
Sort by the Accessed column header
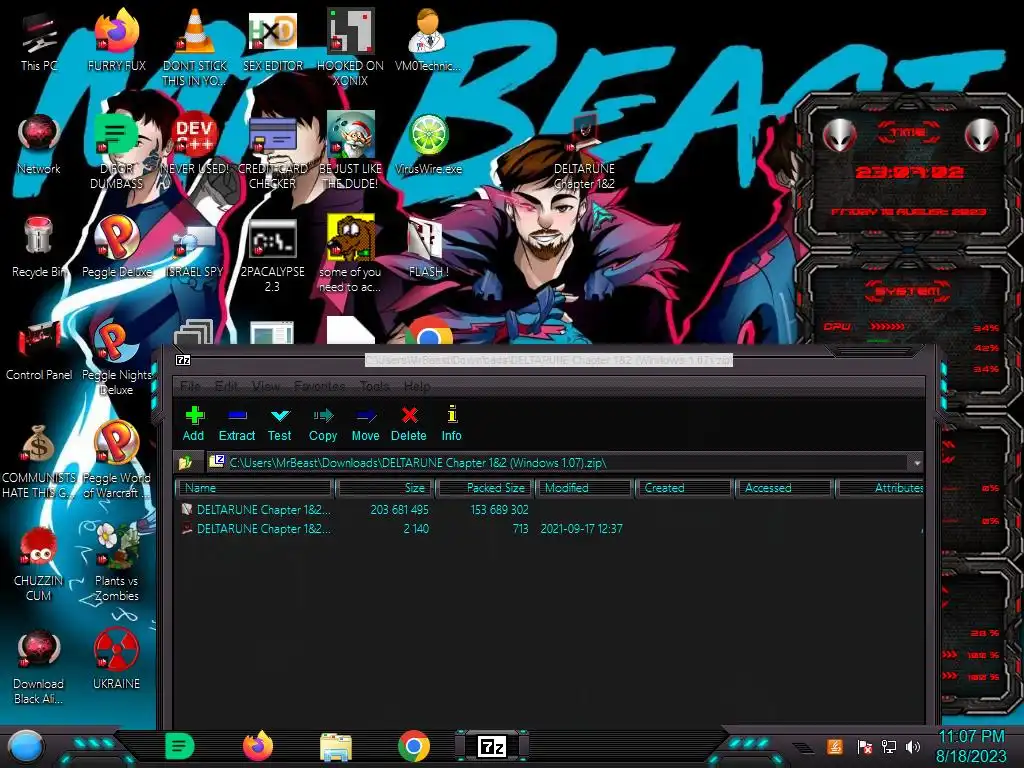point(784,488)
